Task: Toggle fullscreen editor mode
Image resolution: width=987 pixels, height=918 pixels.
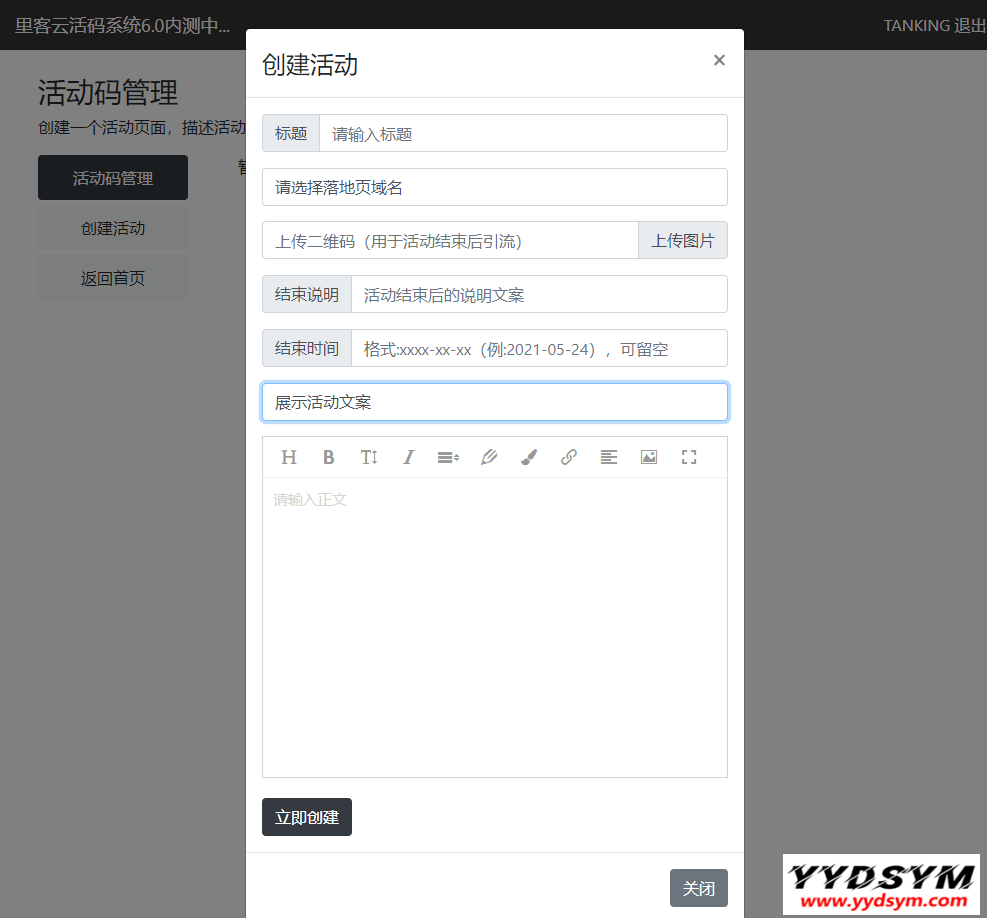Action: (x=689, y=457)
